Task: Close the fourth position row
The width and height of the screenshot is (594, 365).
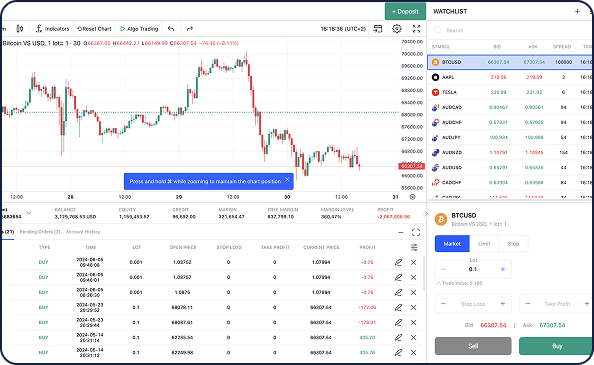Action: [x=414, y=307]
